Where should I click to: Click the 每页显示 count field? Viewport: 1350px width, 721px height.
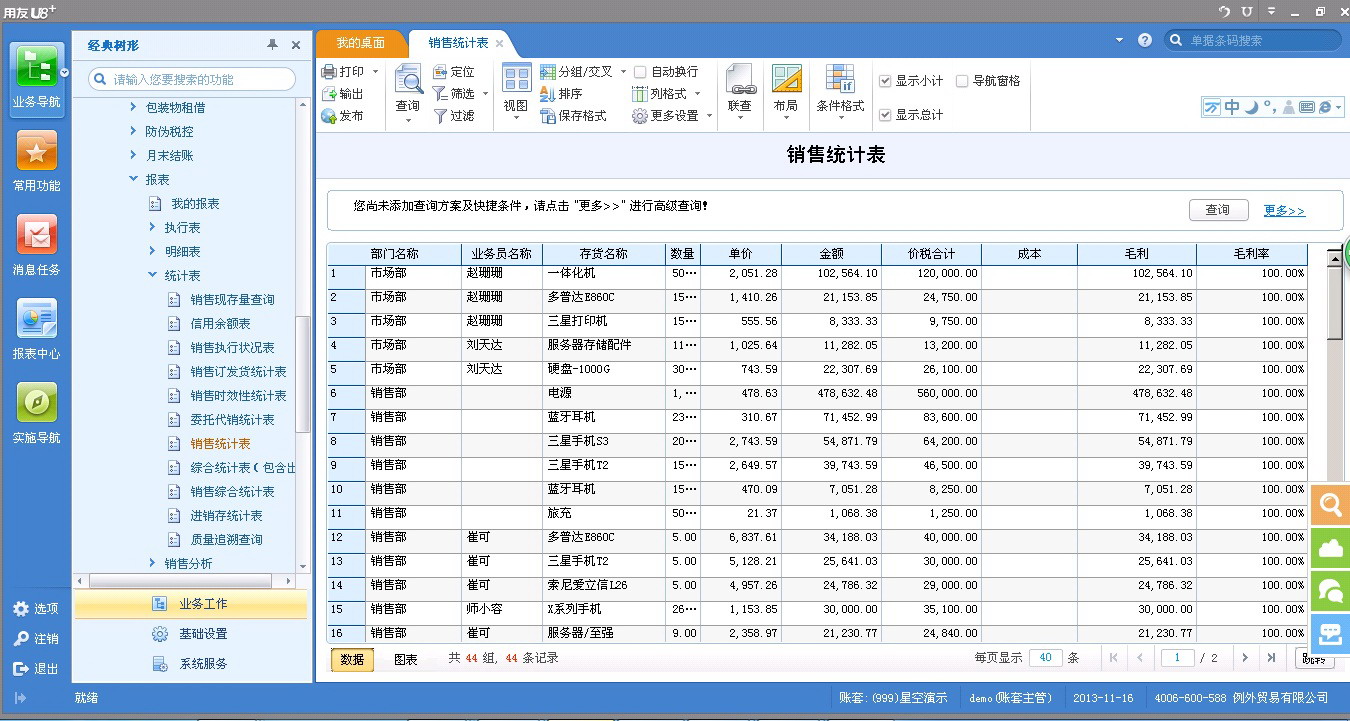(x=1045, y=658)
